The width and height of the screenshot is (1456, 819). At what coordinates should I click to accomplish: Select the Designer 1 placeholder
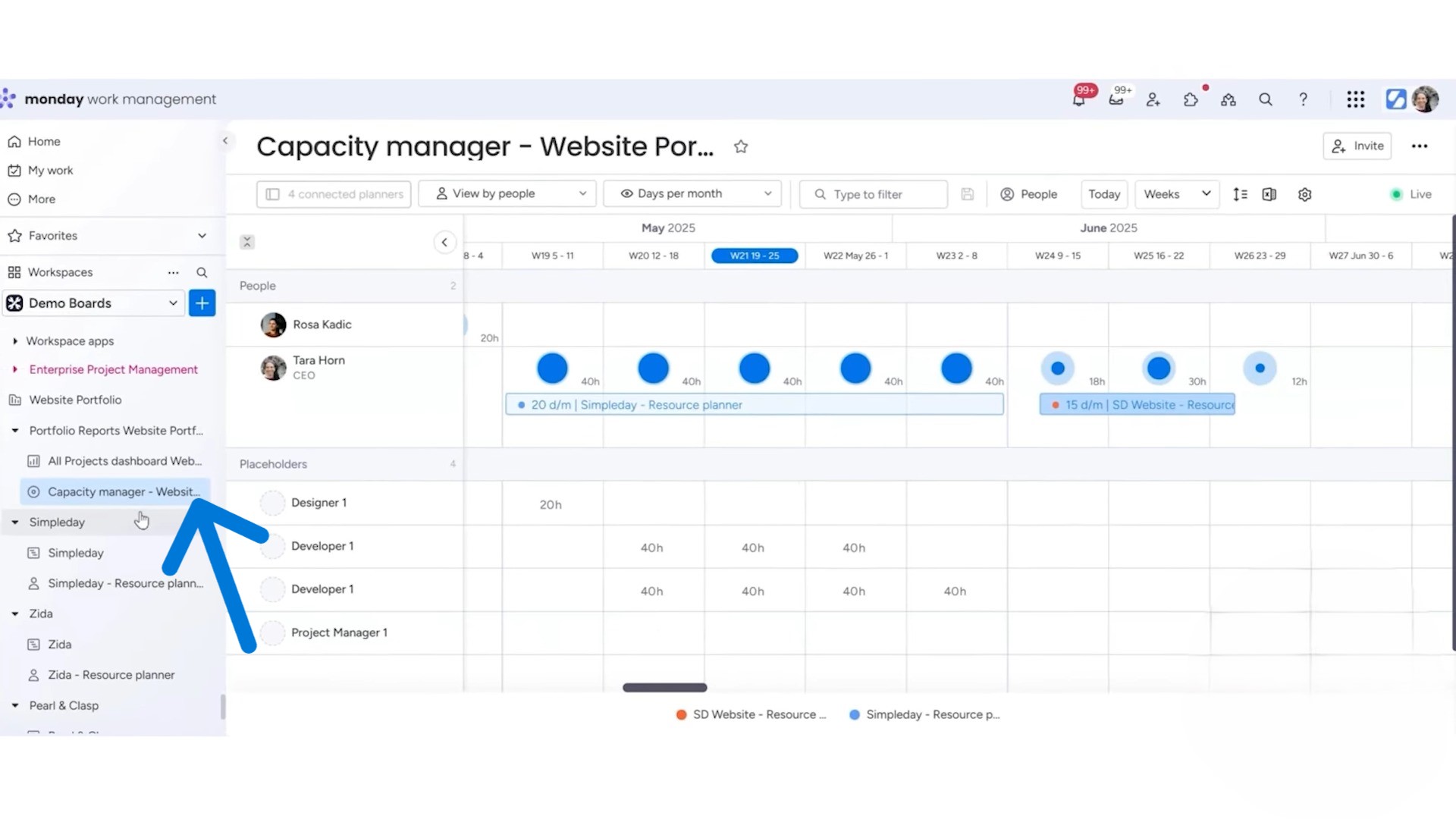click(x=318, y=503)
